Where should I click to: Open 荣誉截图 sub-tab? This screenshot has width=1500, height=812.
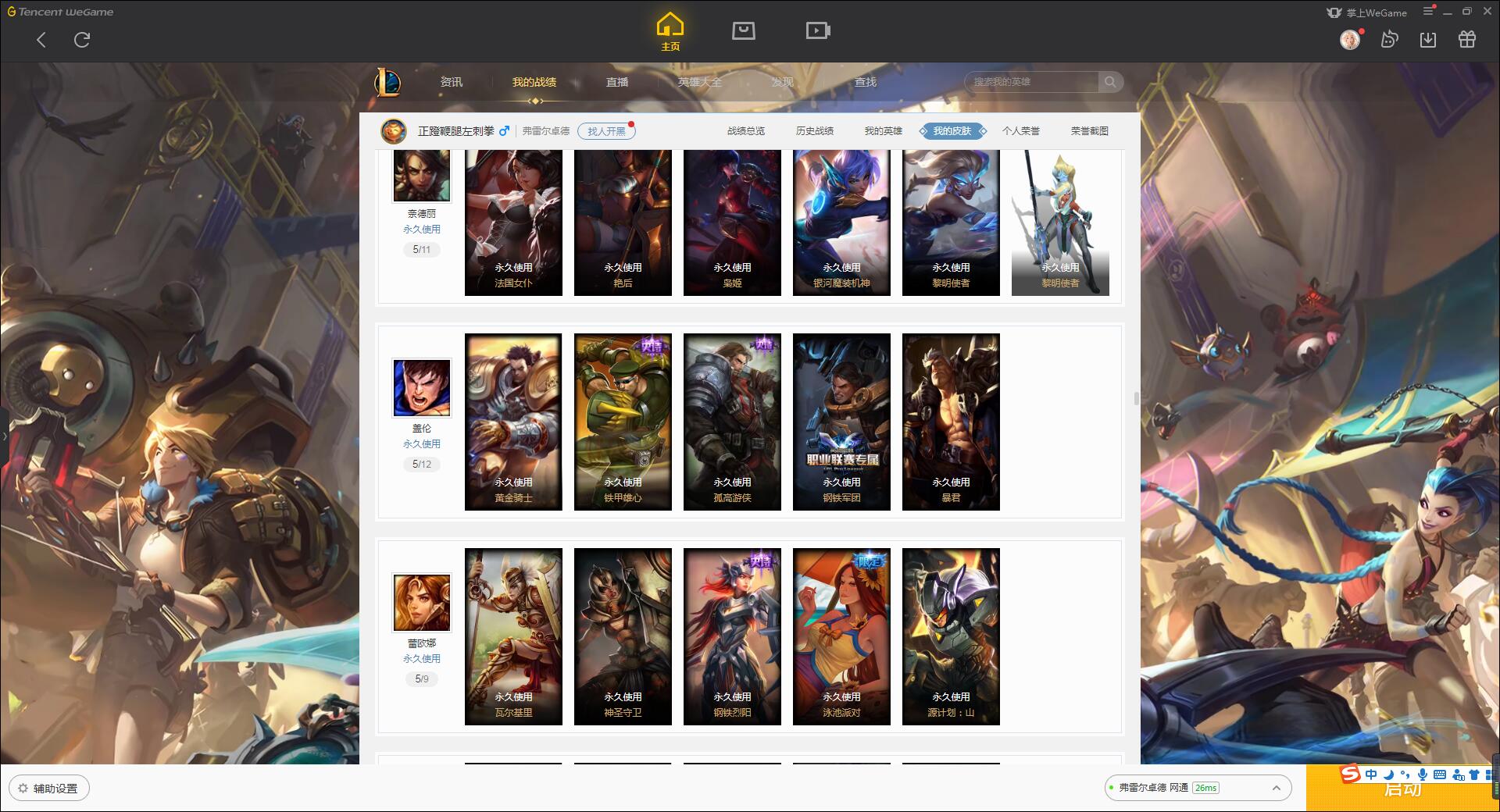(x=1090, y=131)
